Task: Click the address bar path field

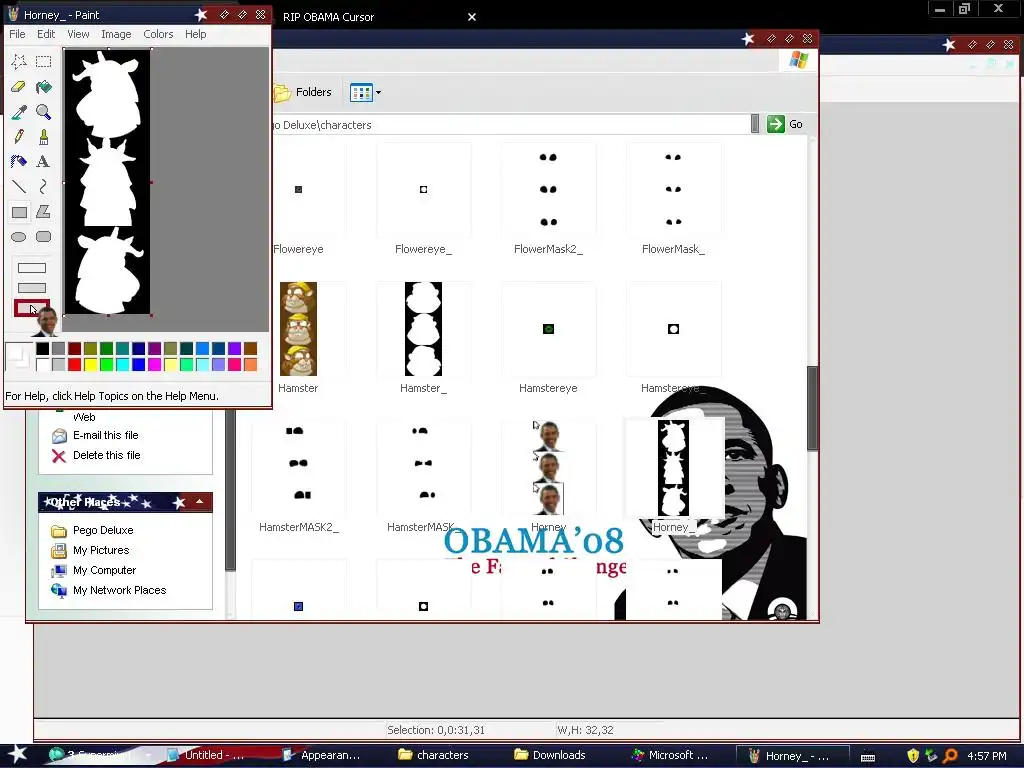Action: (x=511, y=125)
